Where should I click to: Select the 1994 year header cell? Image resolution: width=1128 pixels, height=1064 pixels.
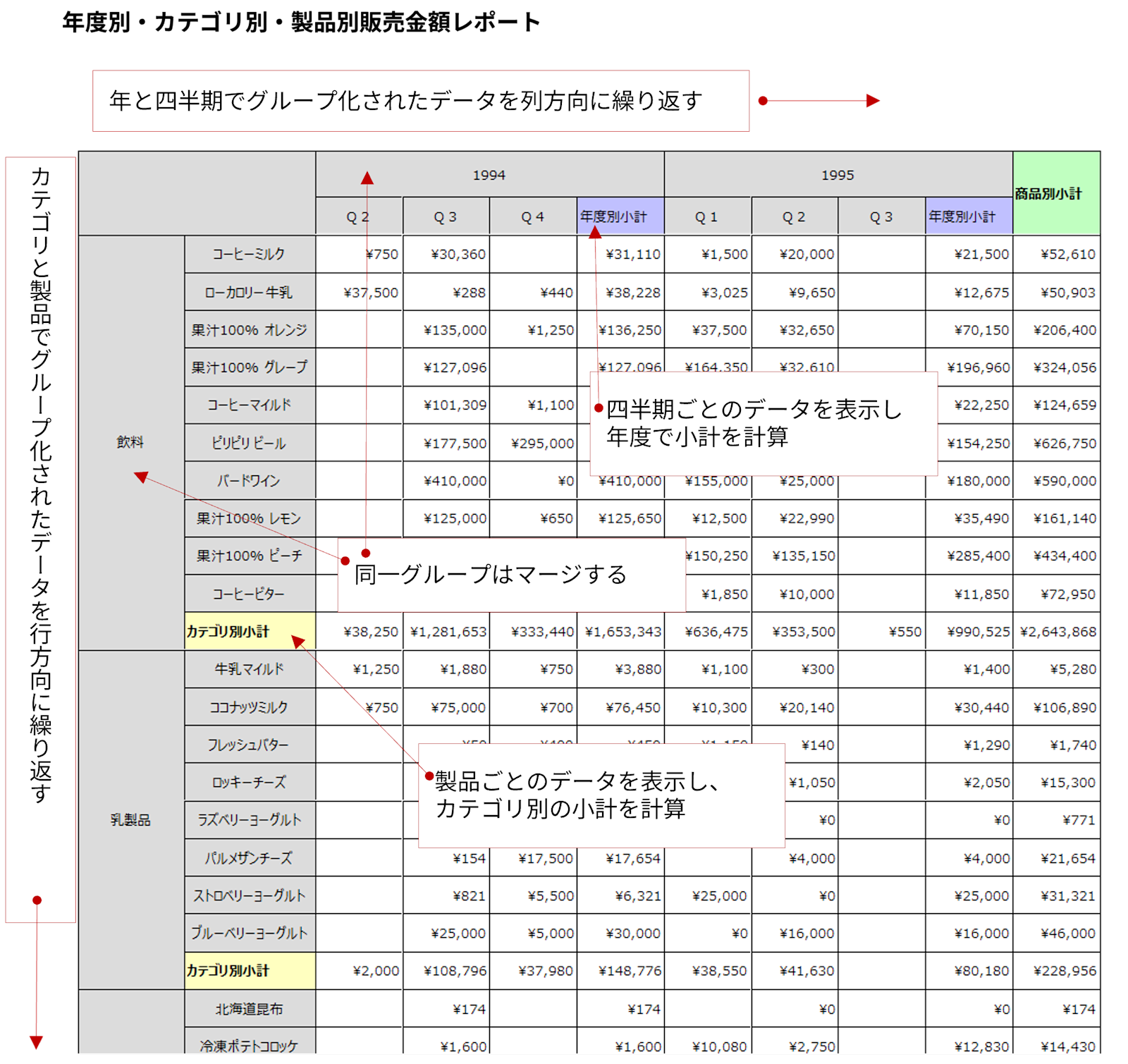tap(489, 175)
